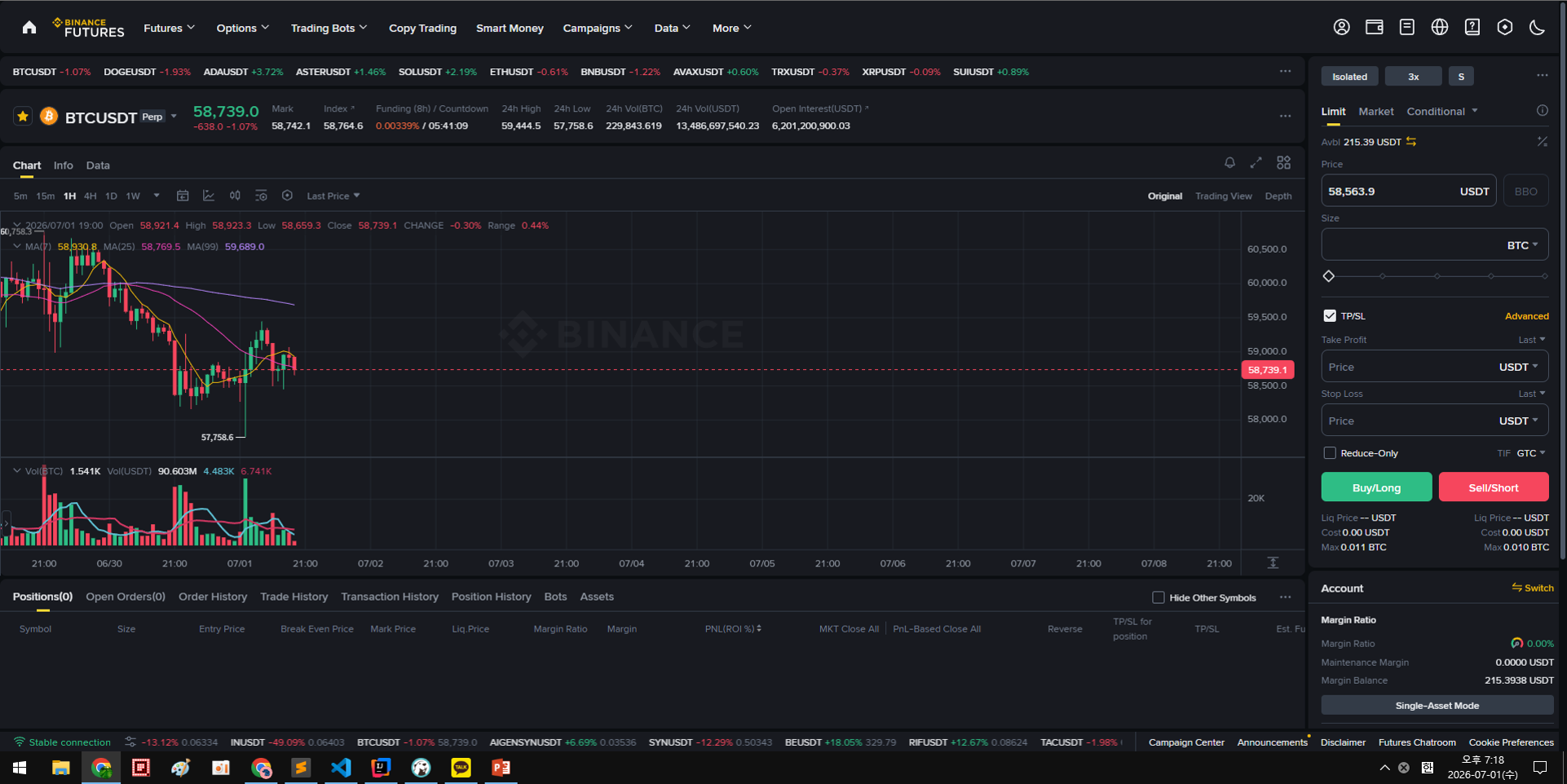1567x784 pixels.
Task: Open the Windows Start menu
Action: 20,768
